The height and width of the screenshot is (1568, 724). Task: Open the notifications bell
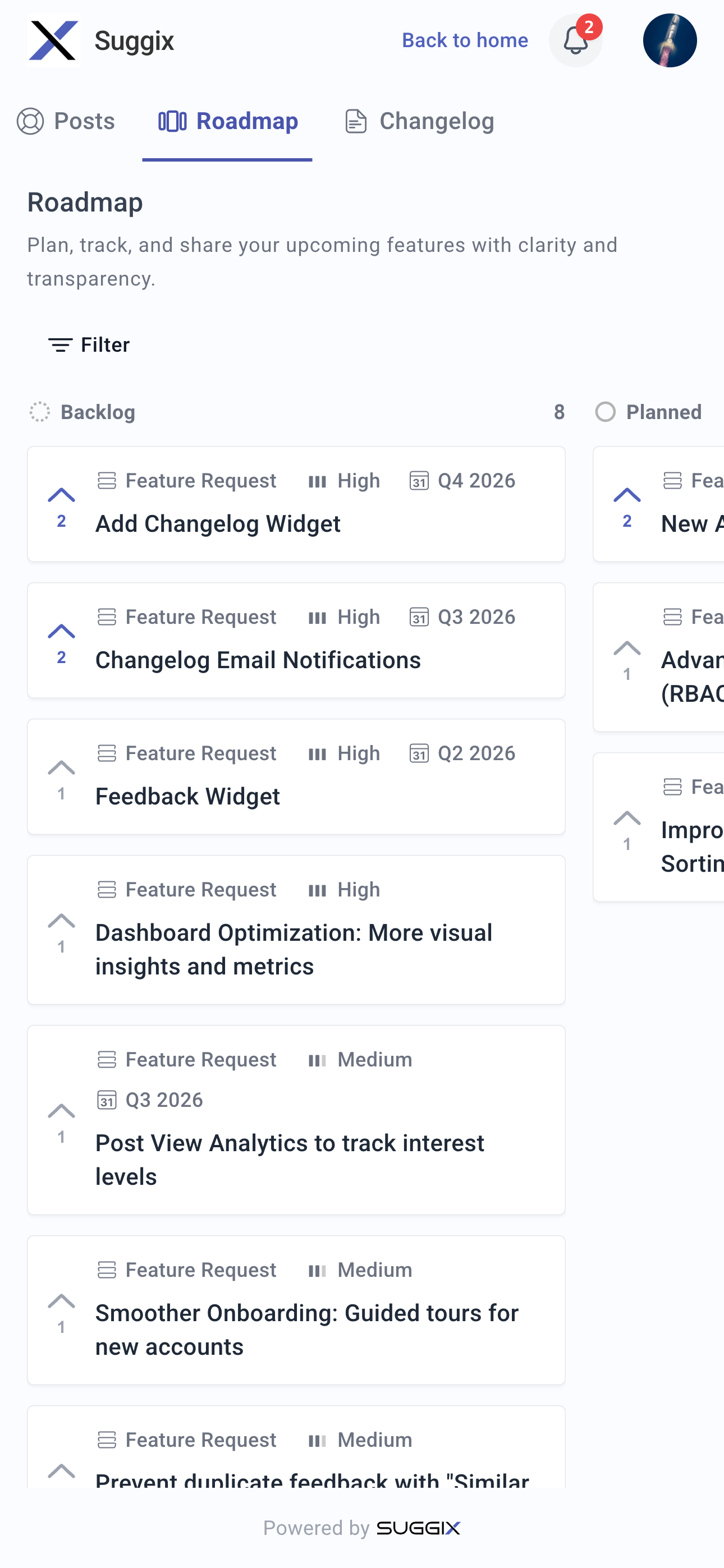[x=575, y=41]
